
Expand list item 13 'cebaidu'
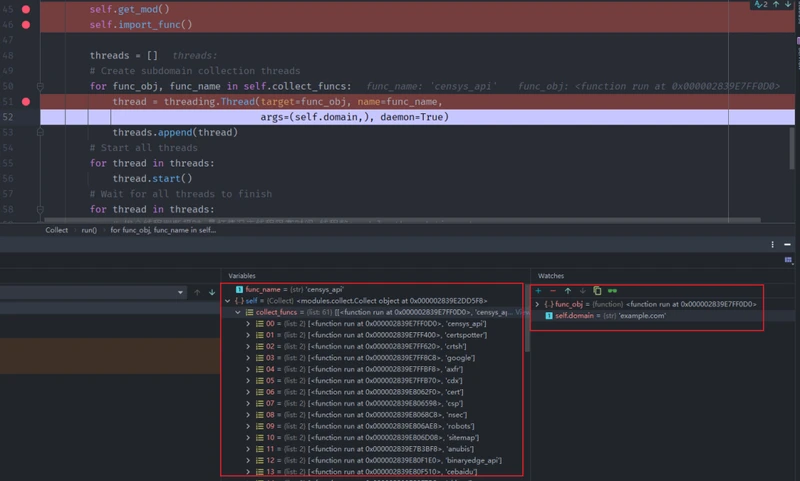tap(248, 472)
